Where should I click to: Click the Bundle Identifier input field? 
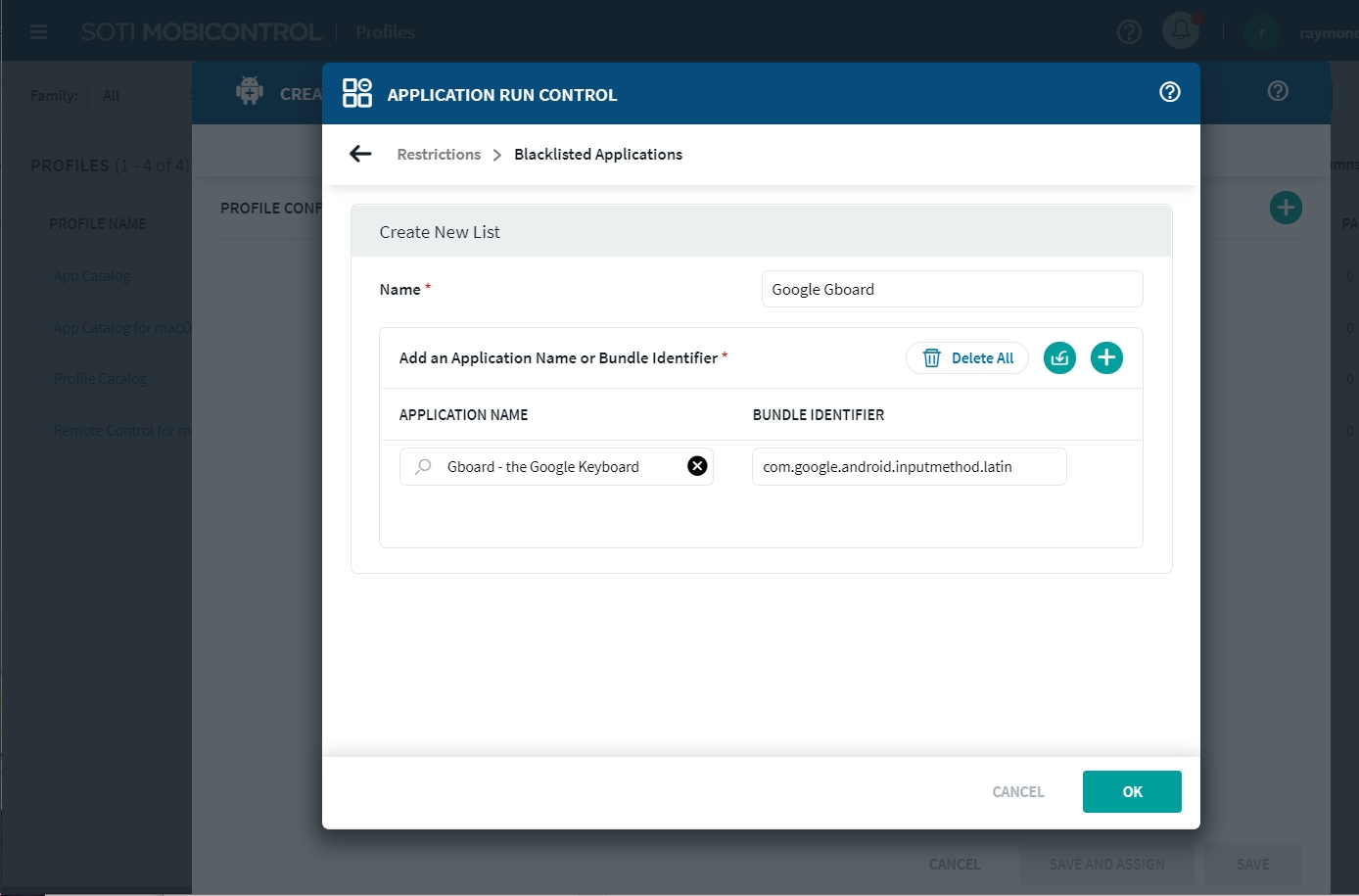908,467
